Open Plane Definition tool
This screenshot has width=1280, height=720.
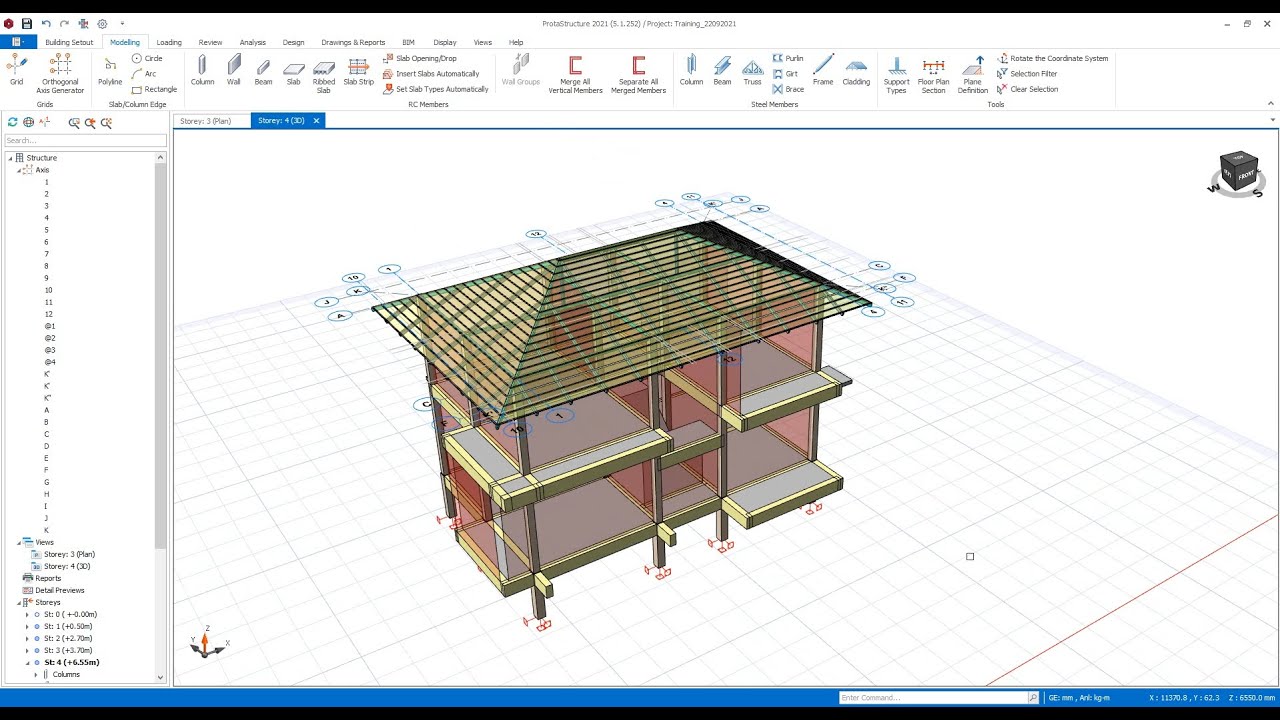pyautogui.click(x=972, y=74)
